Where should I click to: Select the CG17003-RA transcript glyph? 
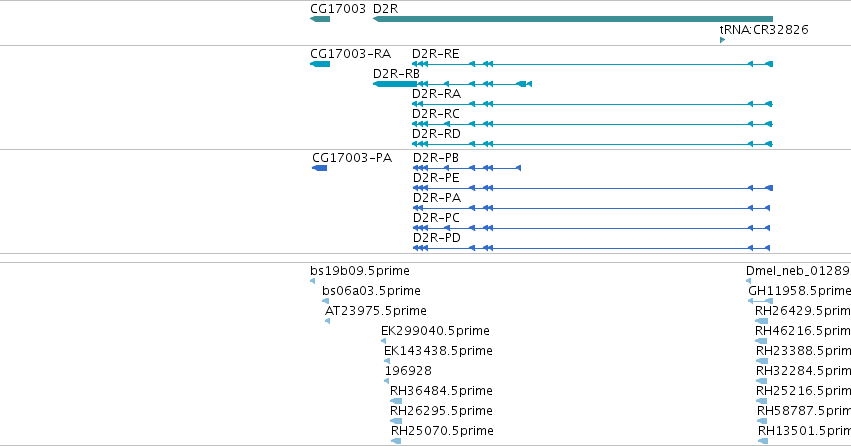pos(320,64)
